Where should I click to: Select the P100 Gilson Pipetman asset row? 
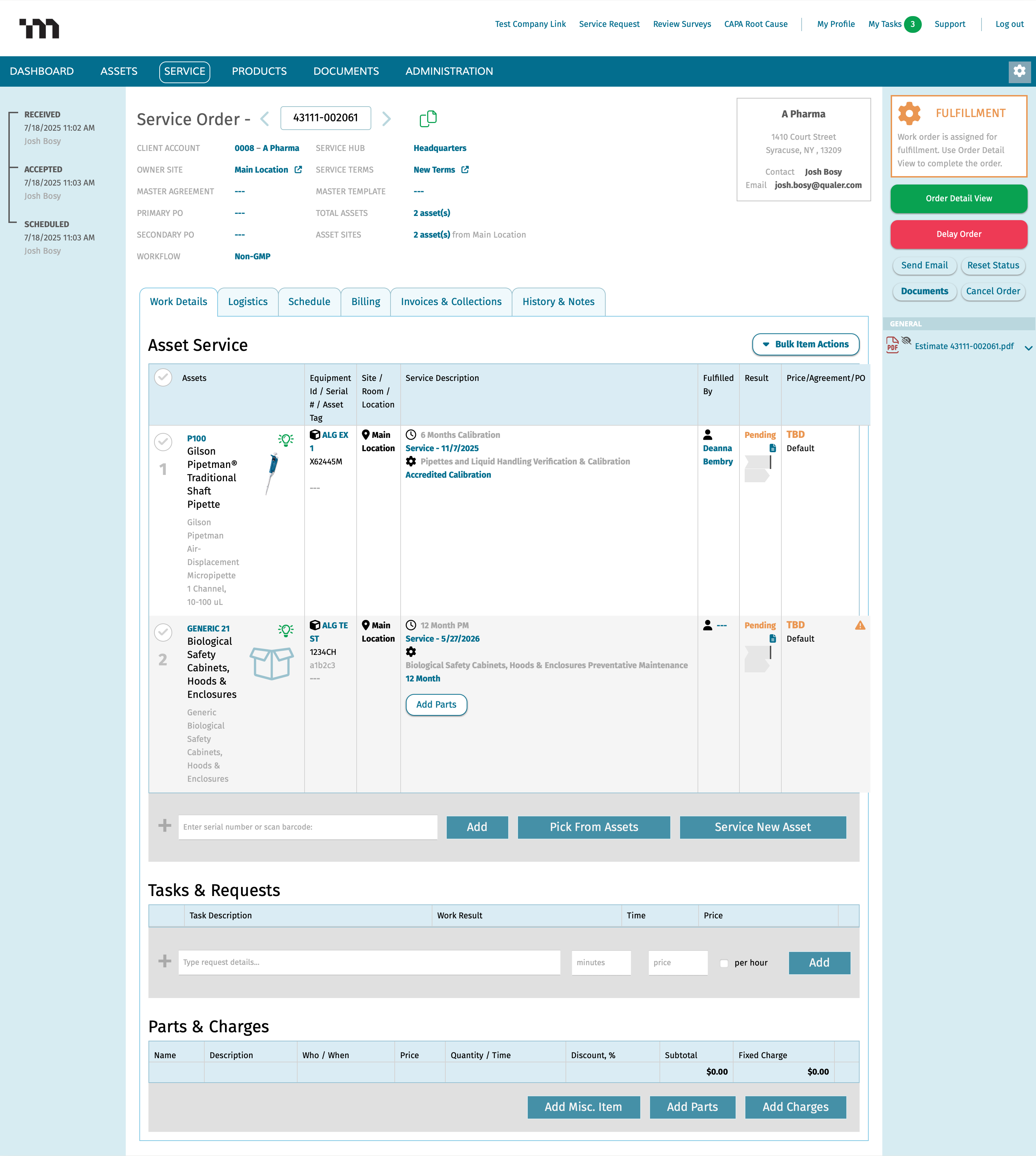click(163, 442)
